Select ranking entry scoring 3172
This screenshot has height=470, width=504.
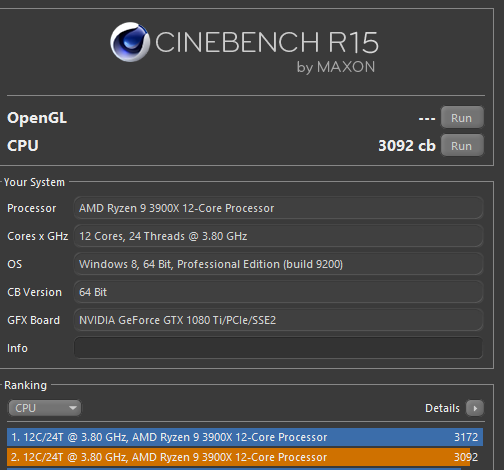point(245,437)
